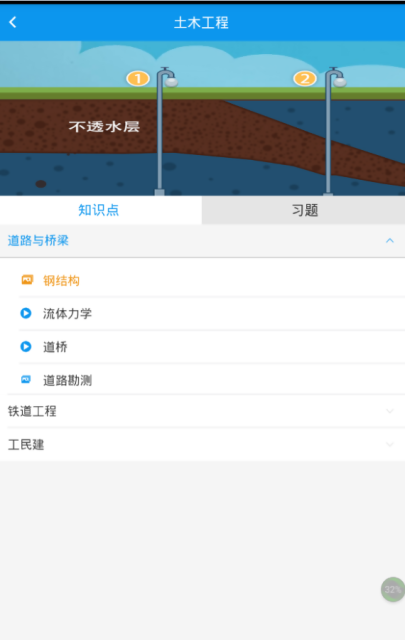Switch to the 习题 tab
The height and width of the screenshot is (640, 405).
coord(303,210)
